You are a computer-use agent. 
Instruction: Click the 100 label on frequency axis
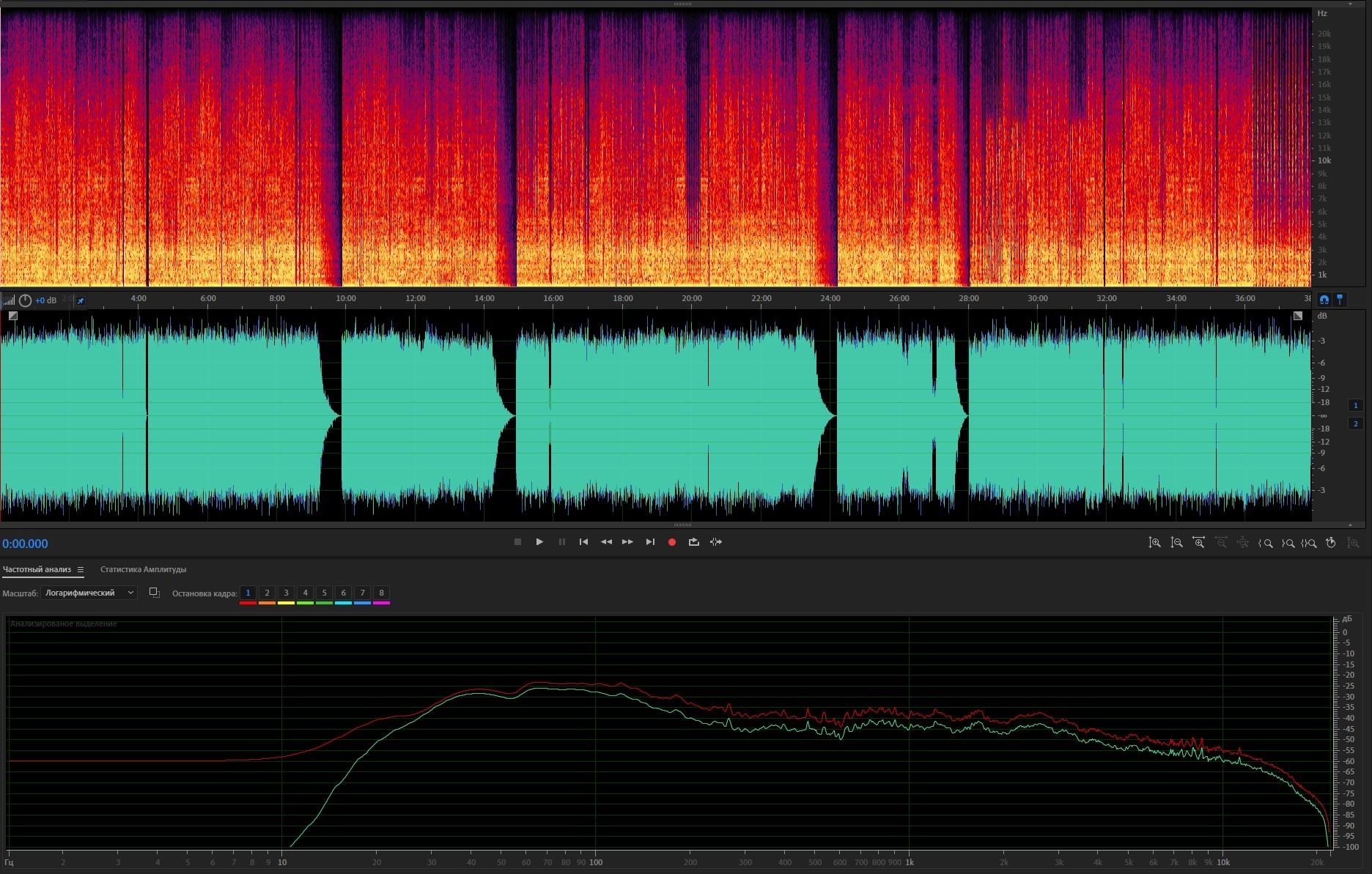click(x=596, y=862)
